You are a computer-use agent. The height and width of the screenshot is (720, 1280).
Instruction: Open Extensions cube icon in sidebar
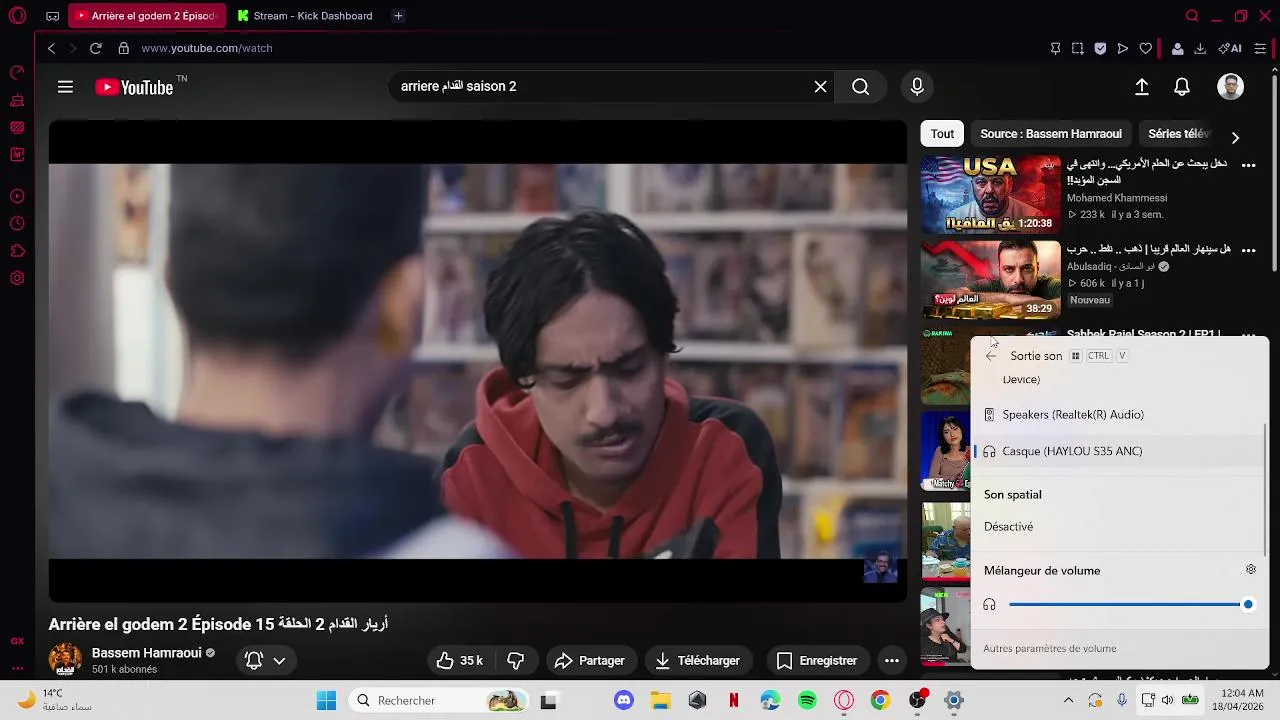(17, 251)
